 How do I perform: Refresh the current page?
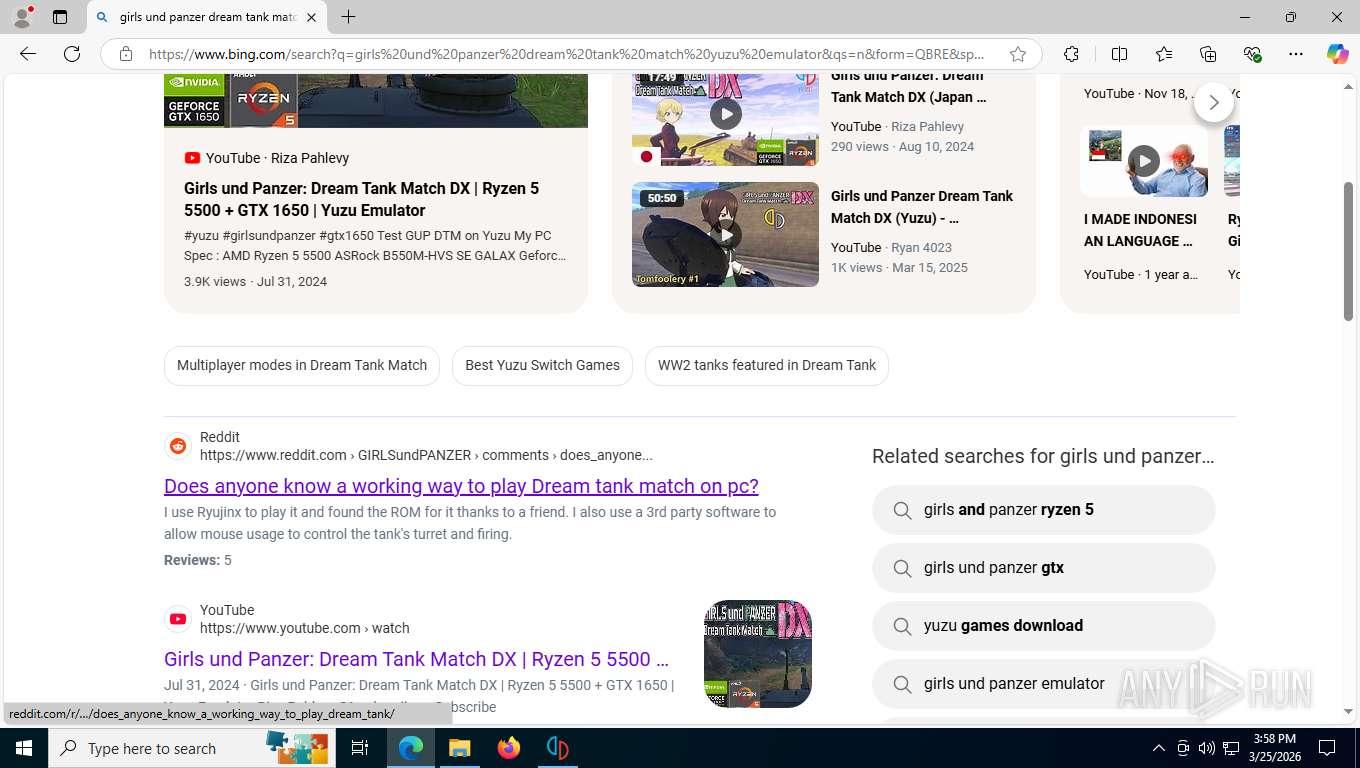[x=72, y=54]
